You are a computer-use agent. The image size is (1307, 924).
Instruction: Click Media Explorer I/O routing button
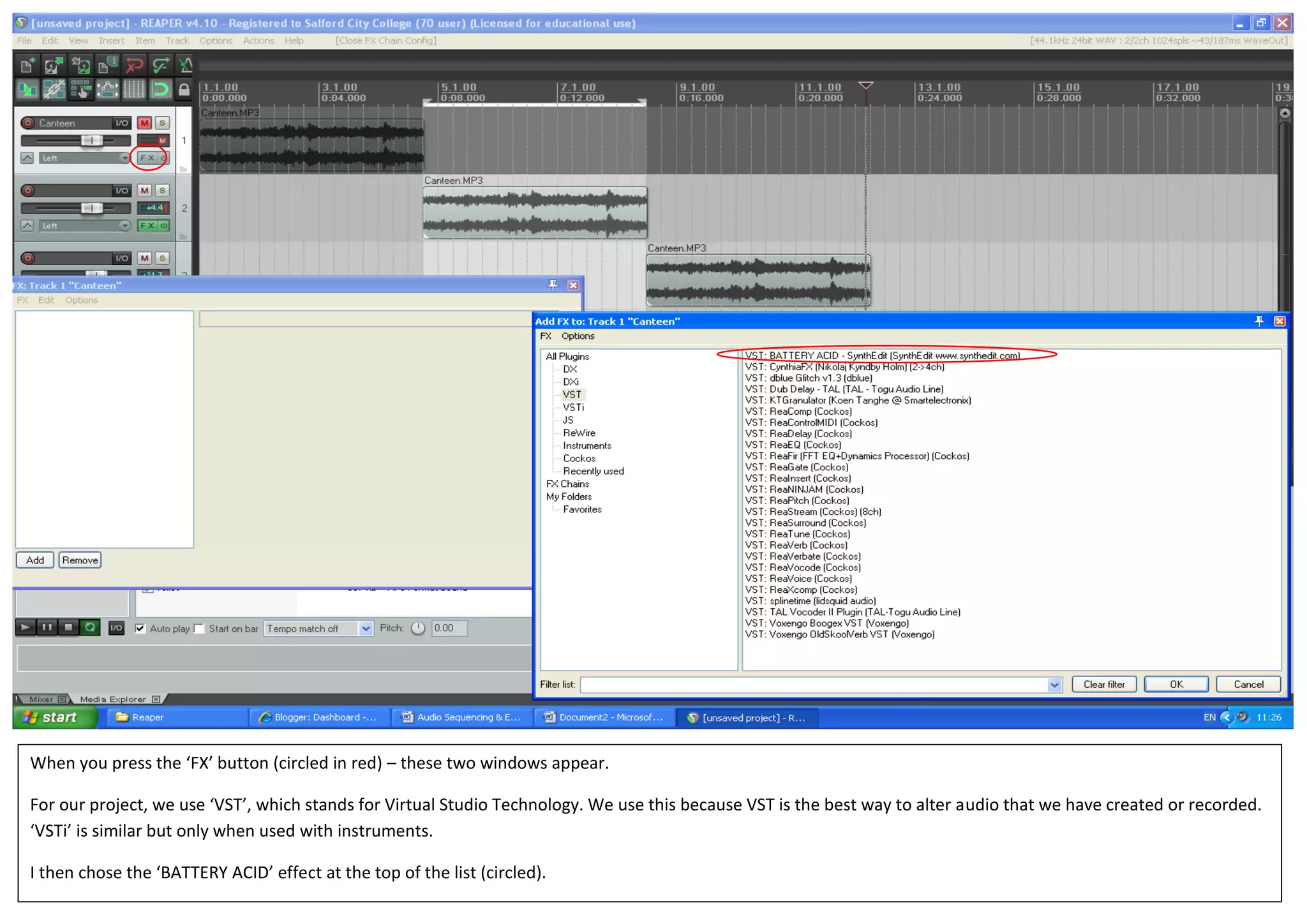(116, 628)
